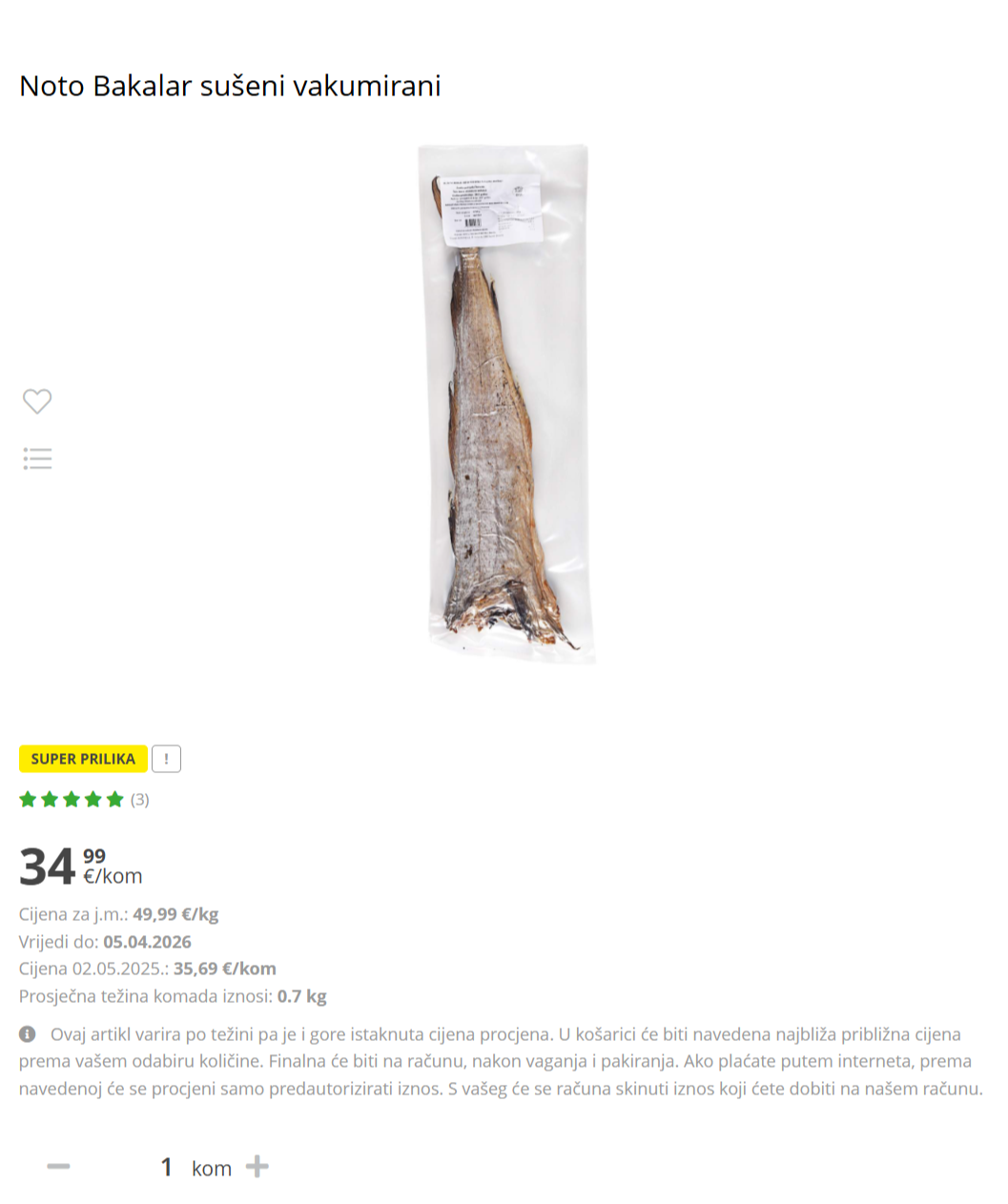This screenshot has width=1008, height=1204.
Task: Add product to favorites with heart icon
Action: click(x=37, y=401)
